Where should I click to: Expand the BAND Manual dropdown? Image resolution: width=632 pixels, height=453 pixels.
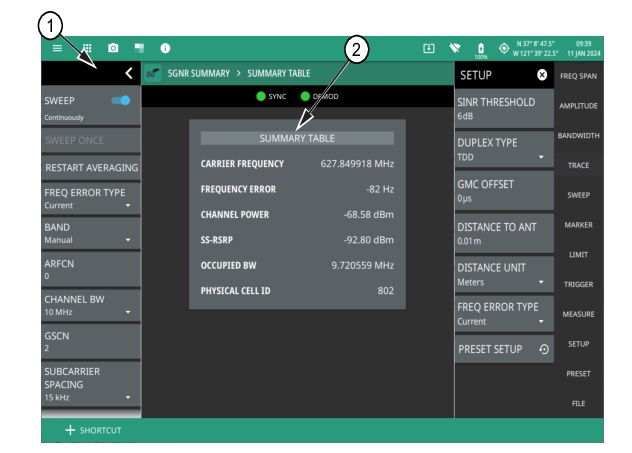90,233
